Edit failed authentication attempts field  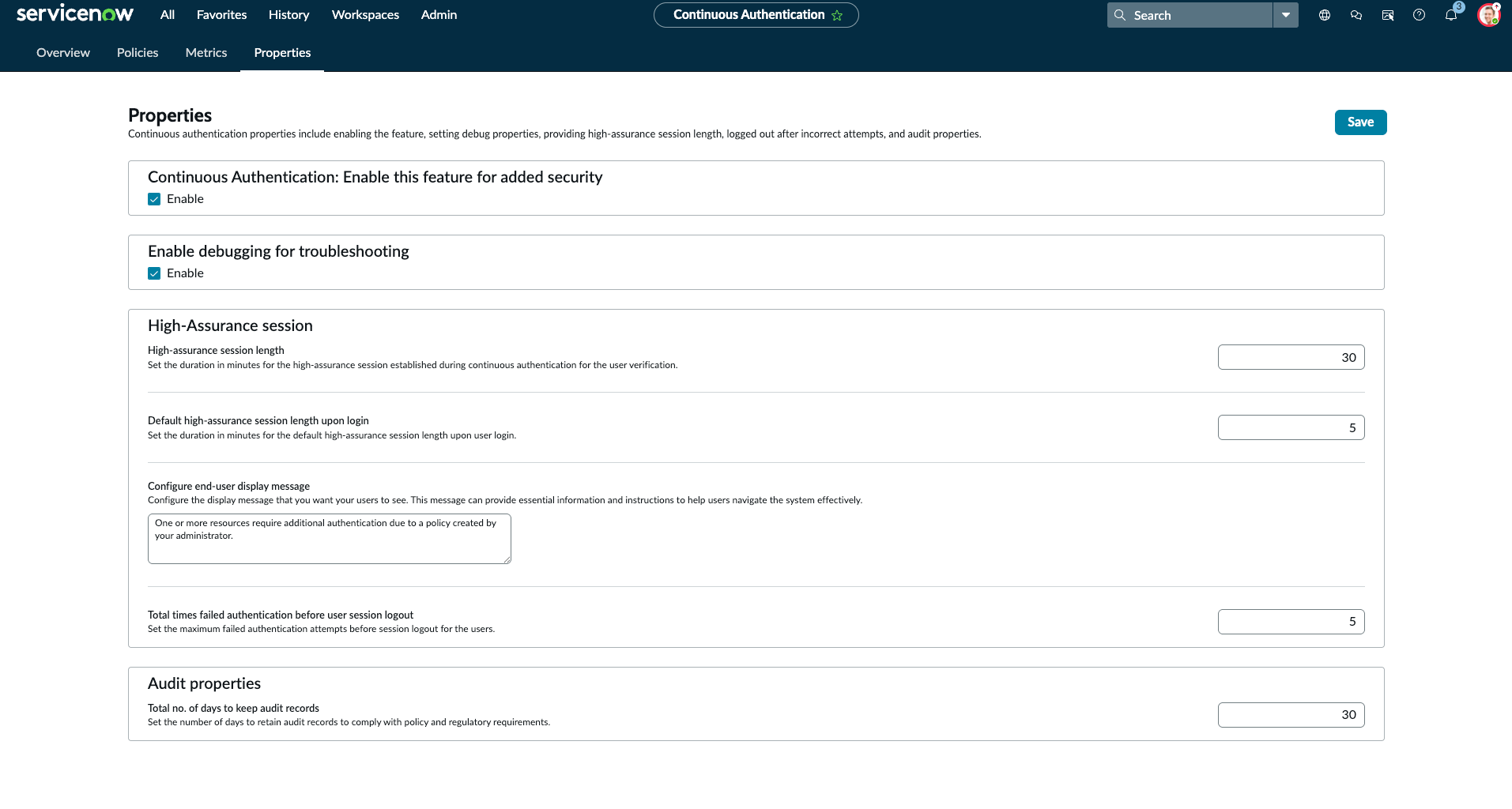1291,622
